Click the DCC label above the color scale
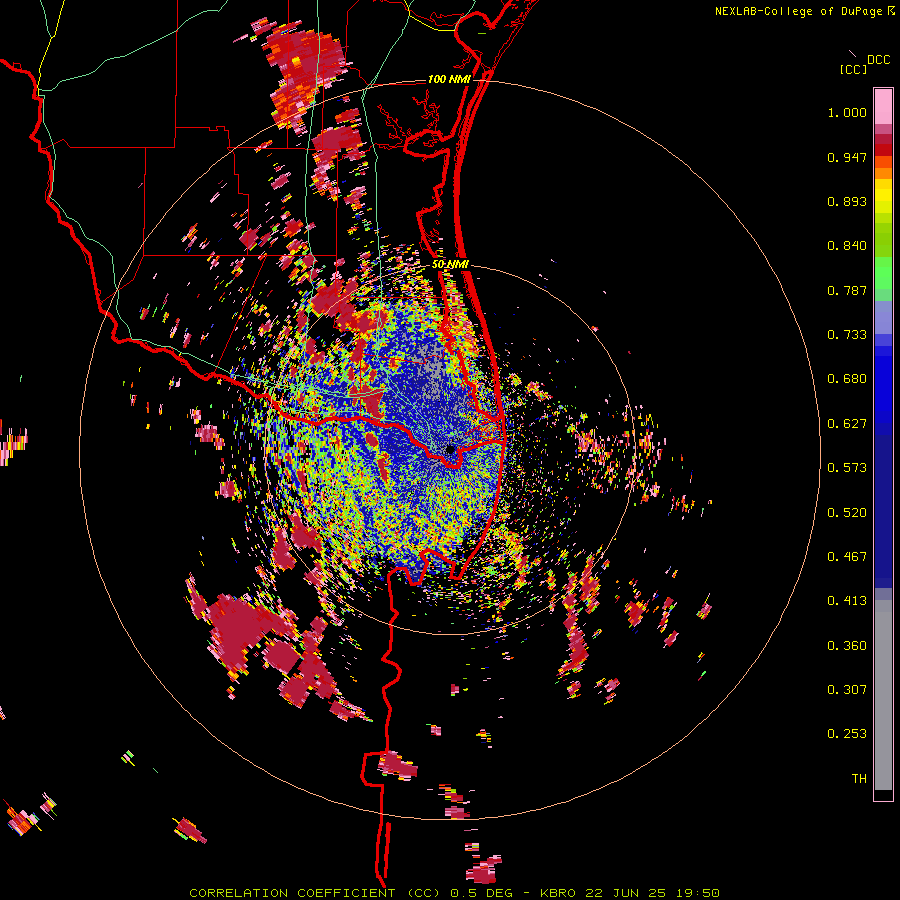The height and width of the screenshot is (900, 900). click(x=879, y=60)
